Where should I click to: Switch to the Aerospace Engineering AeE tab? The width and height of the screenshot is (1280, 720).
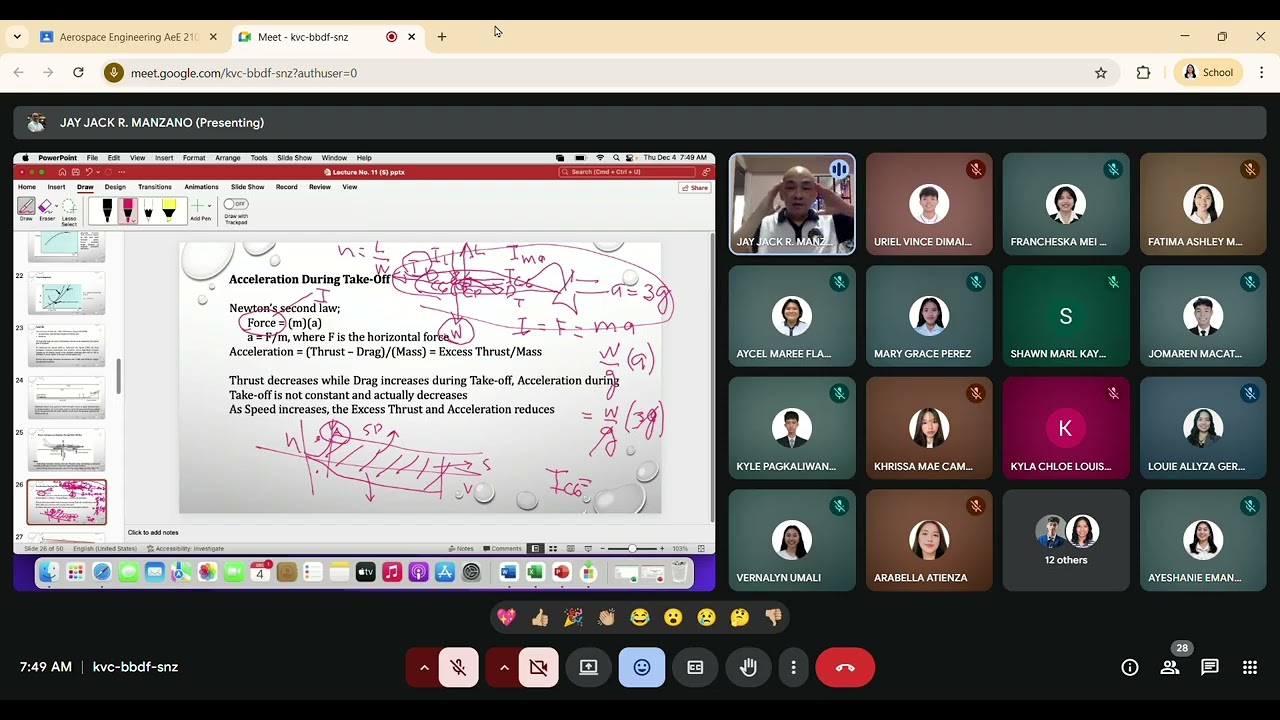[x=129, y=37]
